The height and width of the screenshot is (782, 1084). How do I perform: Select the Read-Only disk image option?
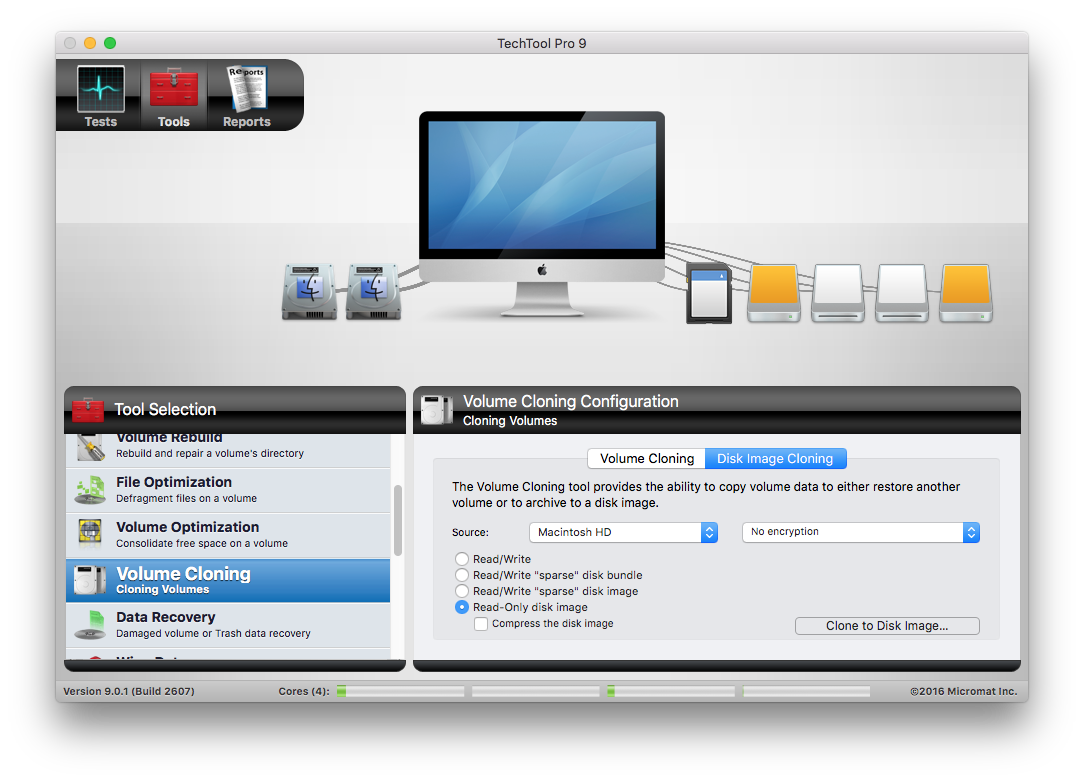coord(462,607)
